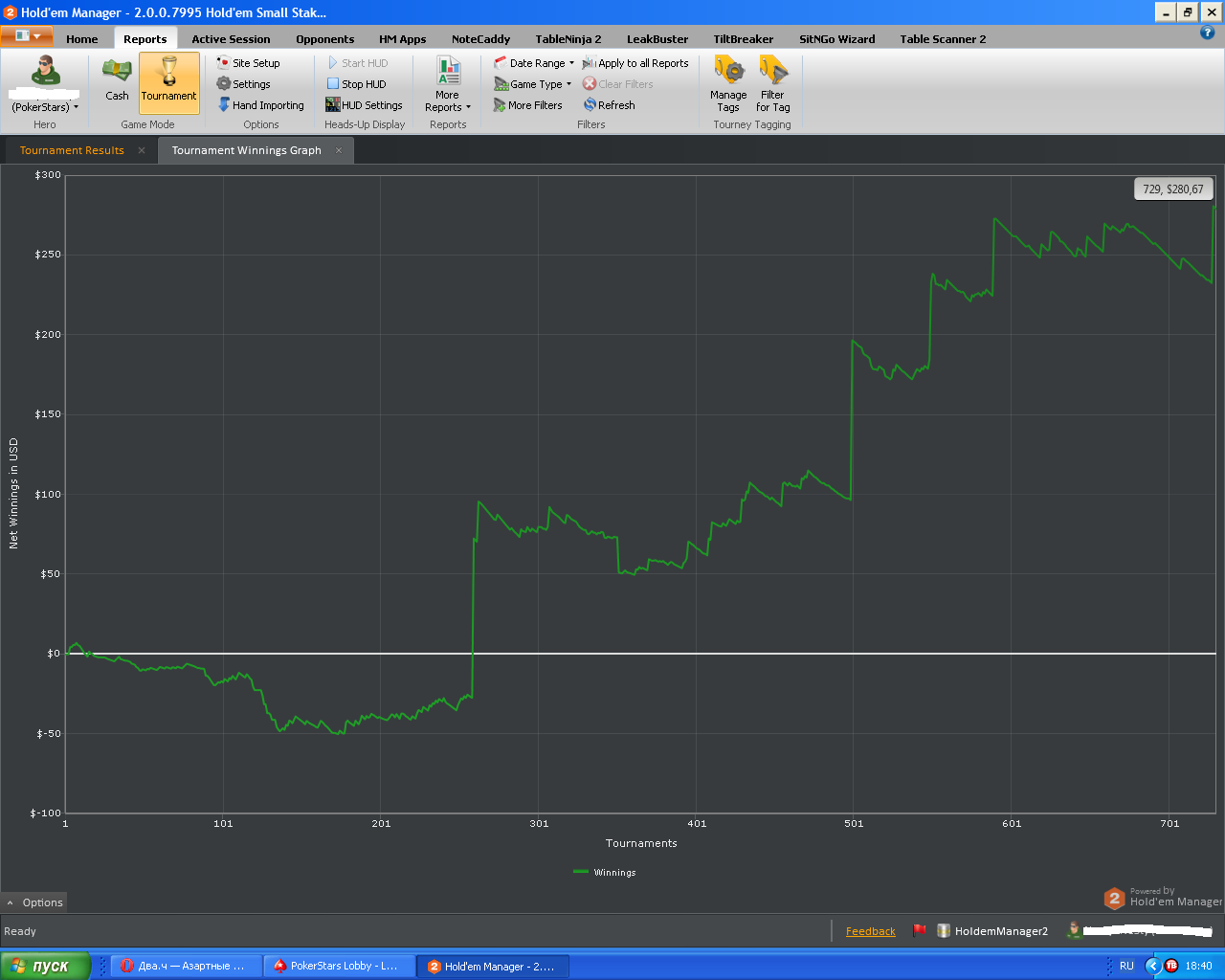Open the LeakBuster ribbon tab
Screen dimensions: 1225x980
tap(657, 39)
